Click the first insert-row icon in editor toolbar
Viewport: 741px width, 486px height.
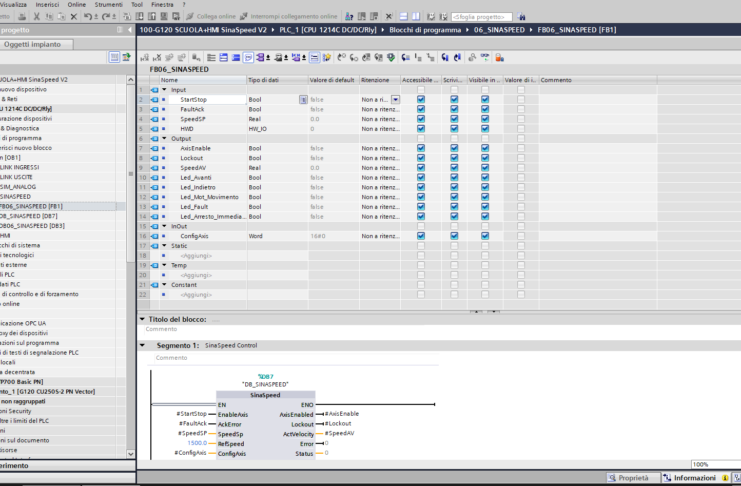click(145, 58)
